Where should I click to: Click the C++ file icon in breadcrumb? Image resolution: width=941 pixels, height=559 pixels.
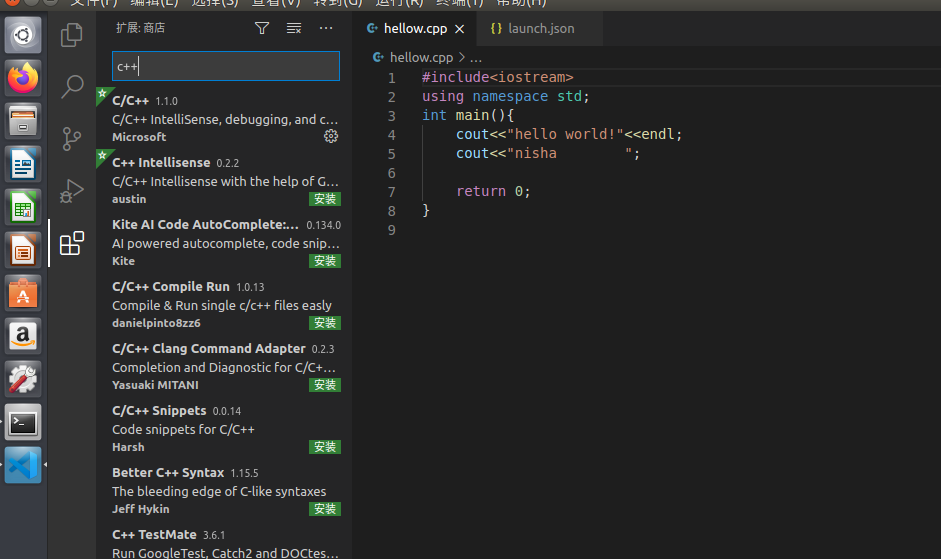click(x=378, y=57)
